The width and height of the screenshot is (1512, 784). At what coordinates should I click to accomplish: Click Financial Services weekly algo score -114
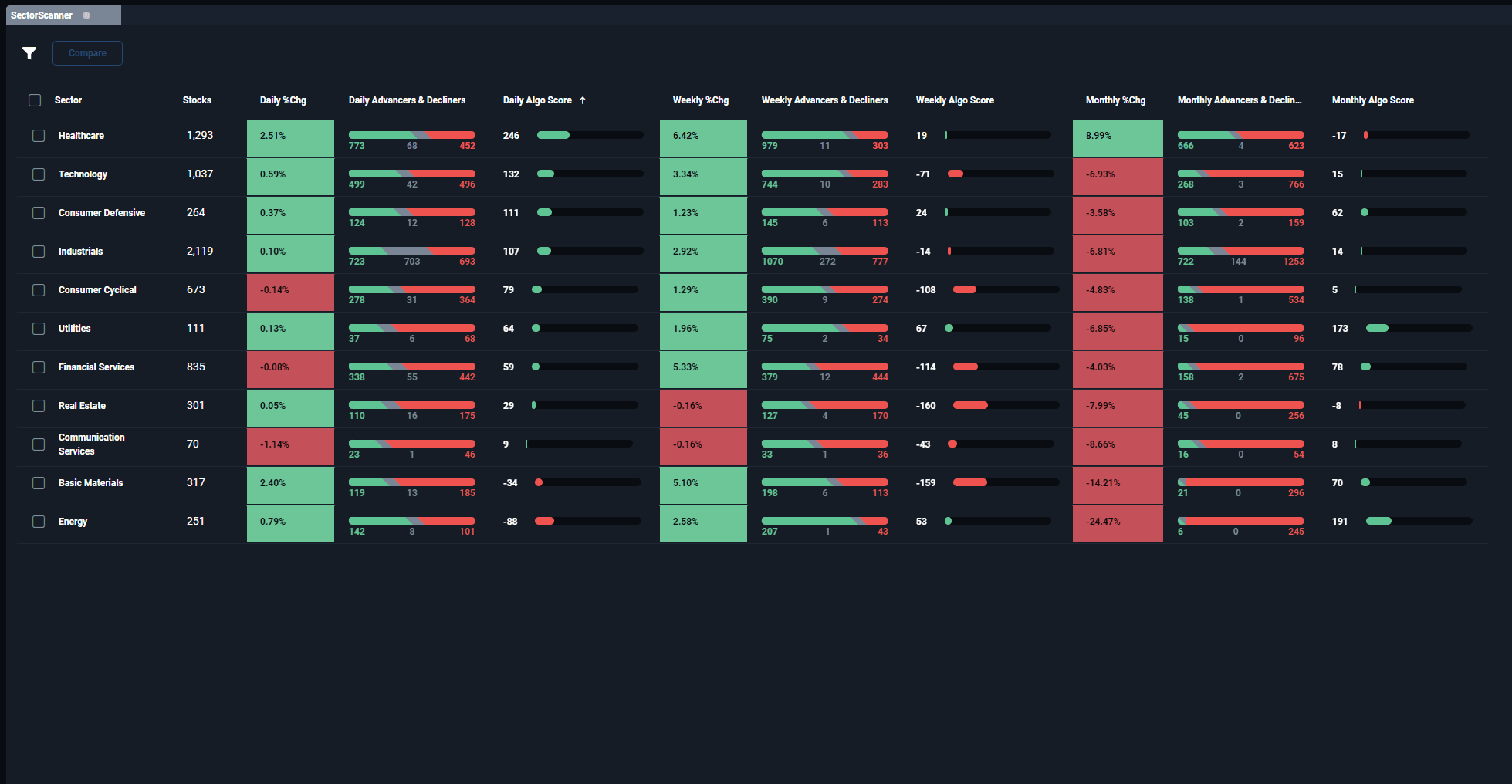click(x=925, y=367)
